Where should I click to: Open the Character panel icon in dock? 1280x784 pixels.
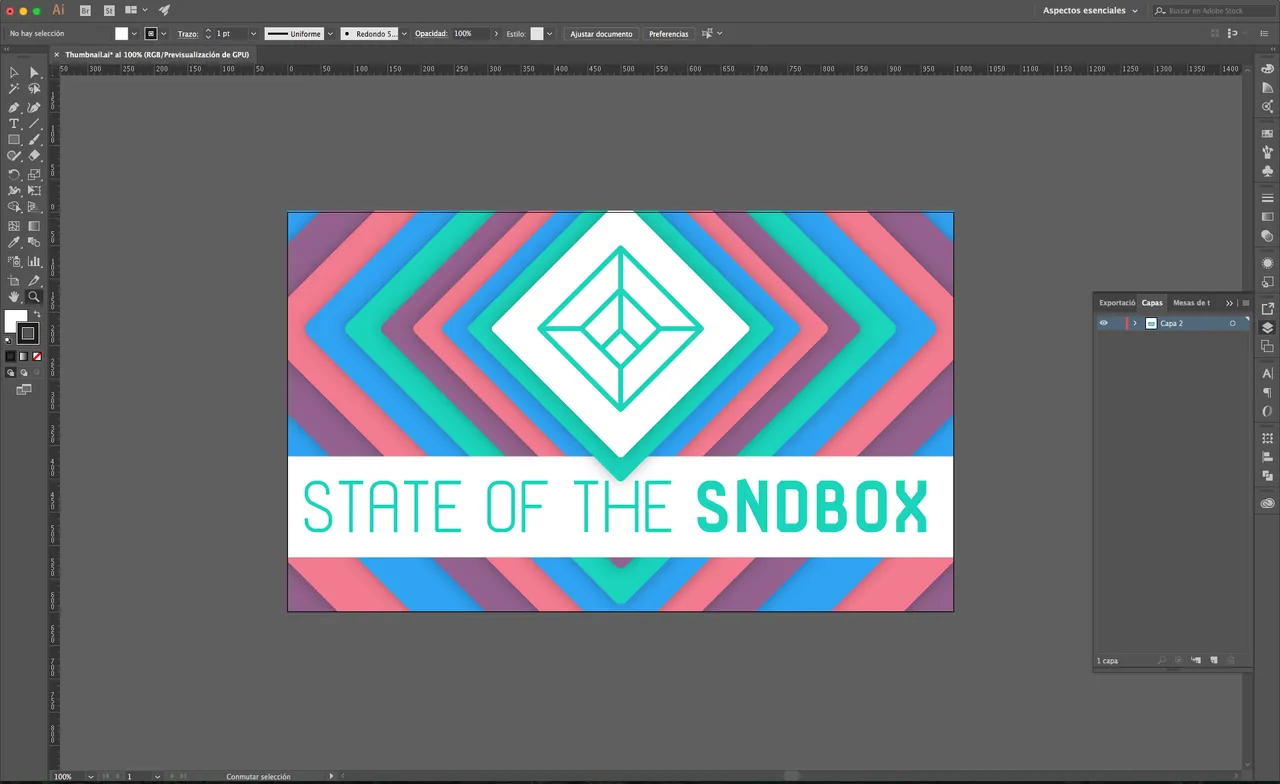(x=1267, y=373)
